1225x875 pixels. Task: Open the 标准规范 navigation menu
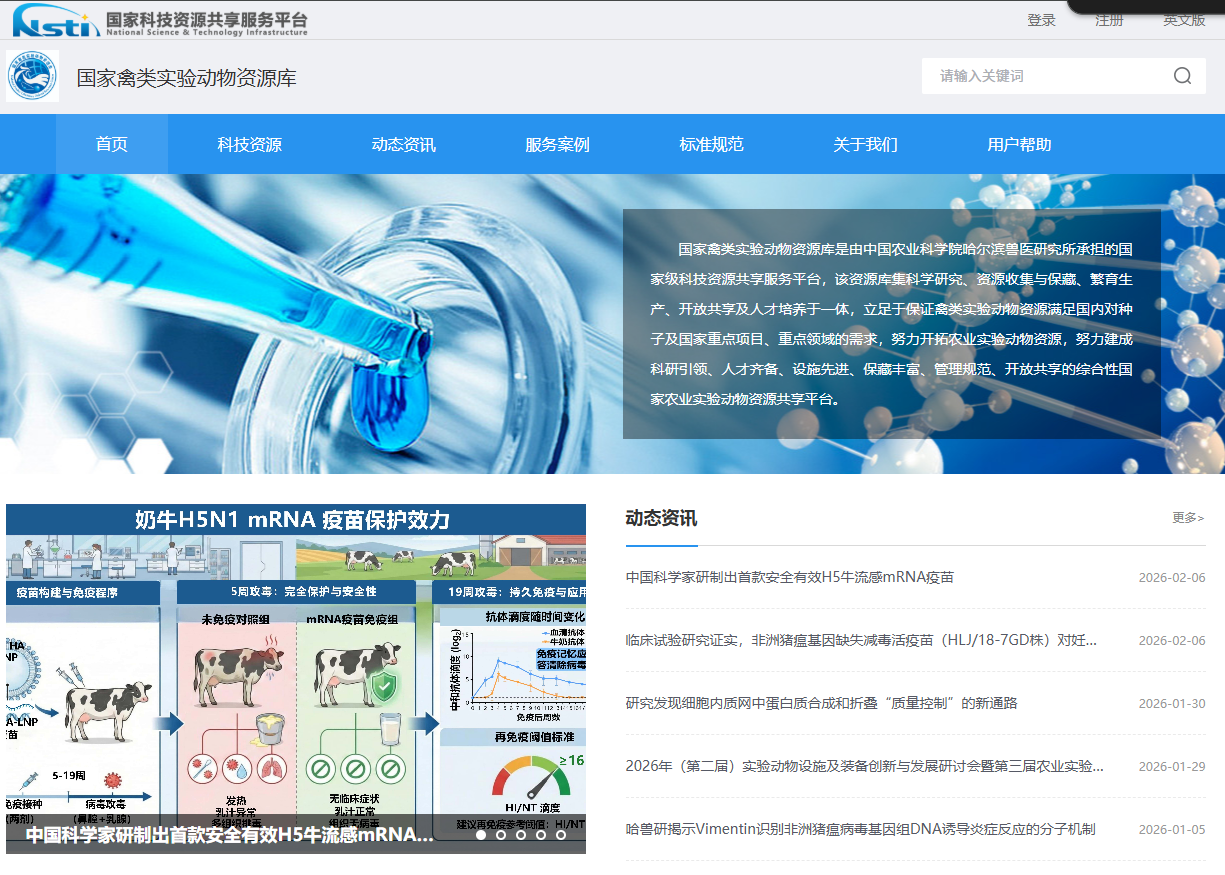pos(711,143)
